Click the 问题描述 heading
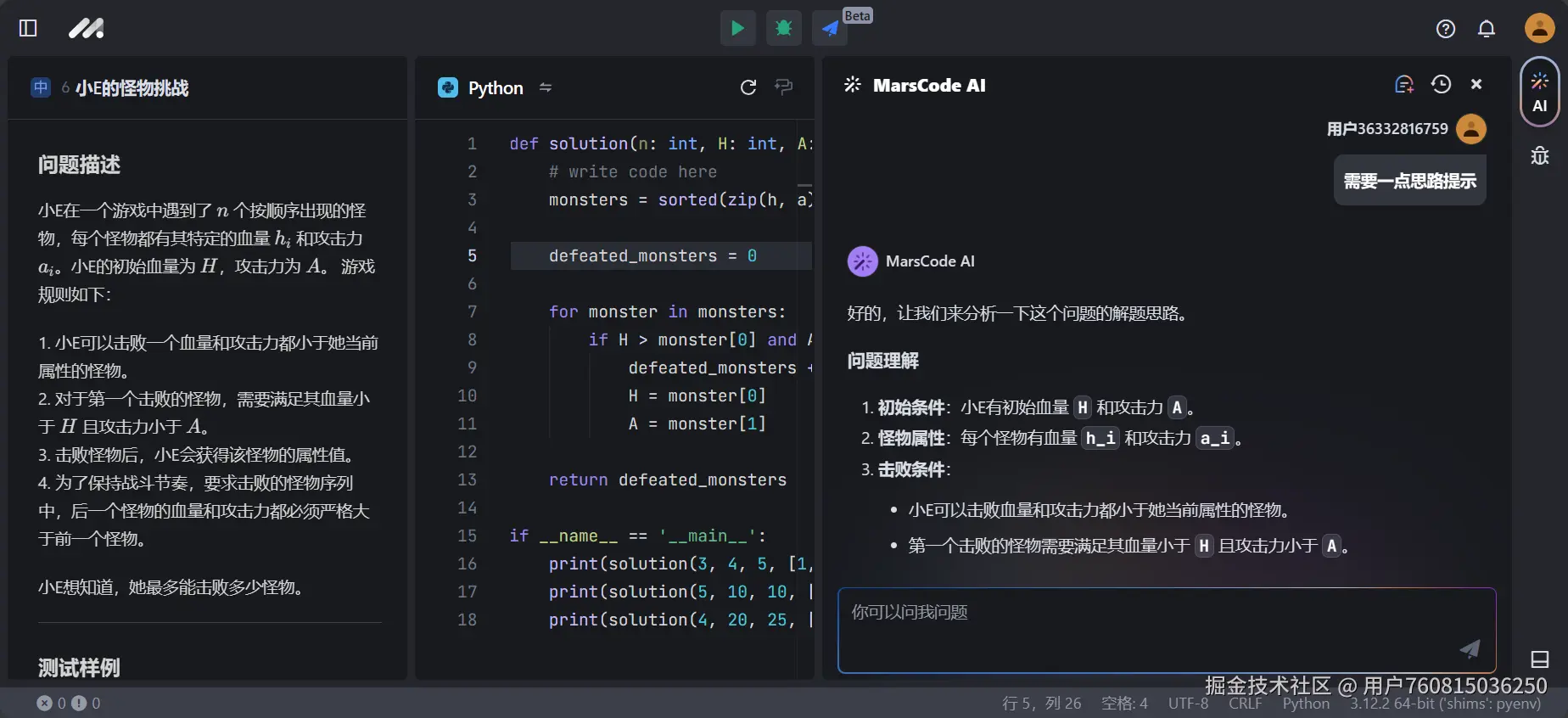The width and height of the screenshot is (1568, 718). [x=79, y=165]
